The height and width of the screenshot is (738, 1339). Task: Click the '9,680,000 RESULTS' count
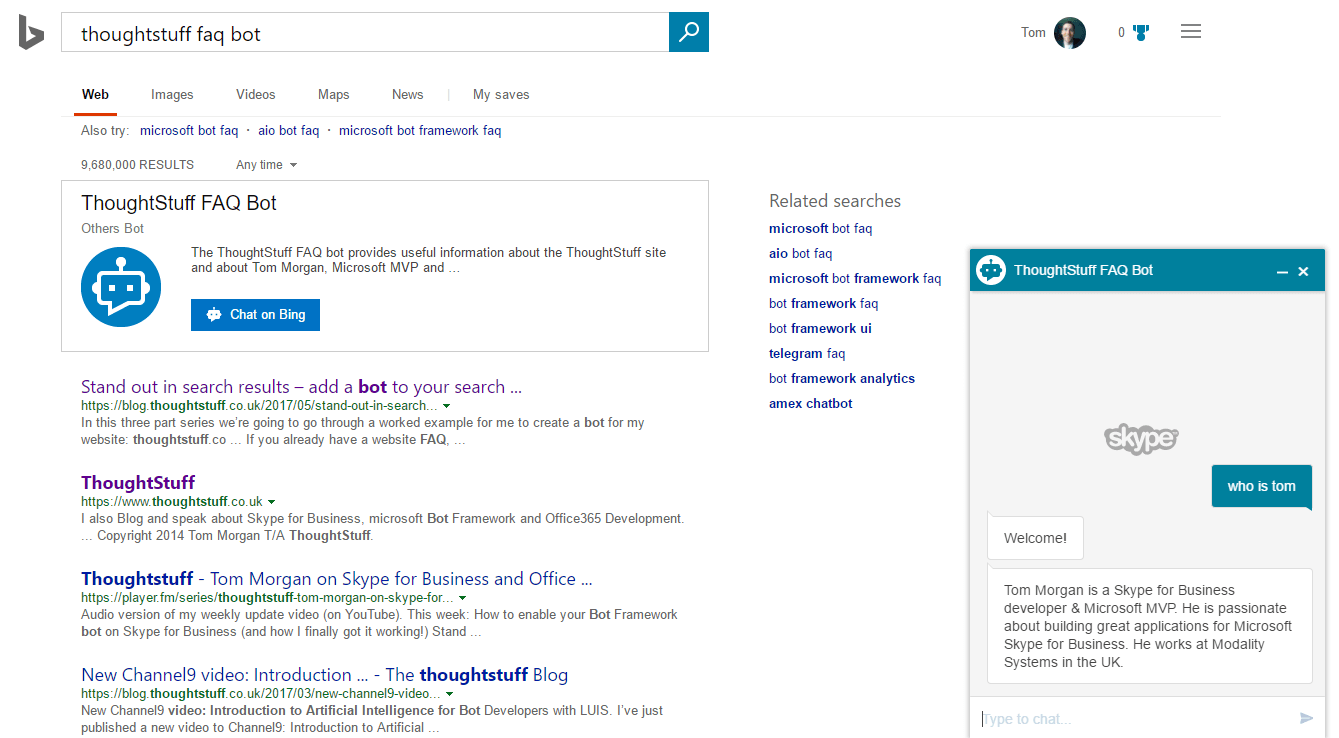pos(138,165)
